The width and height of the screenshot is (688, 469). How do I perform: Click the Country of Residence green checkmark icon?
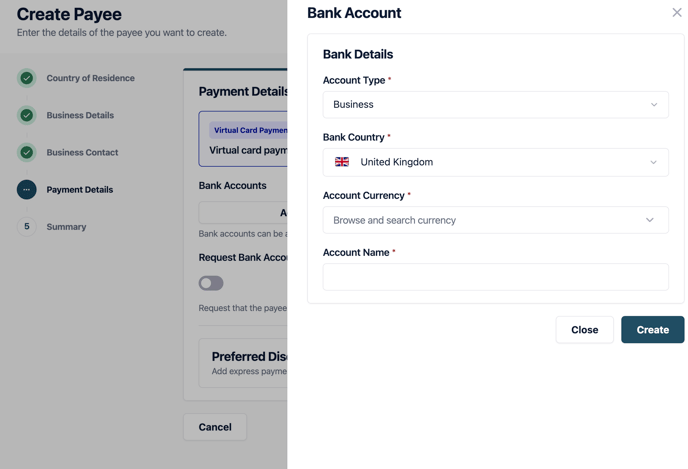(x=27, y=78)
